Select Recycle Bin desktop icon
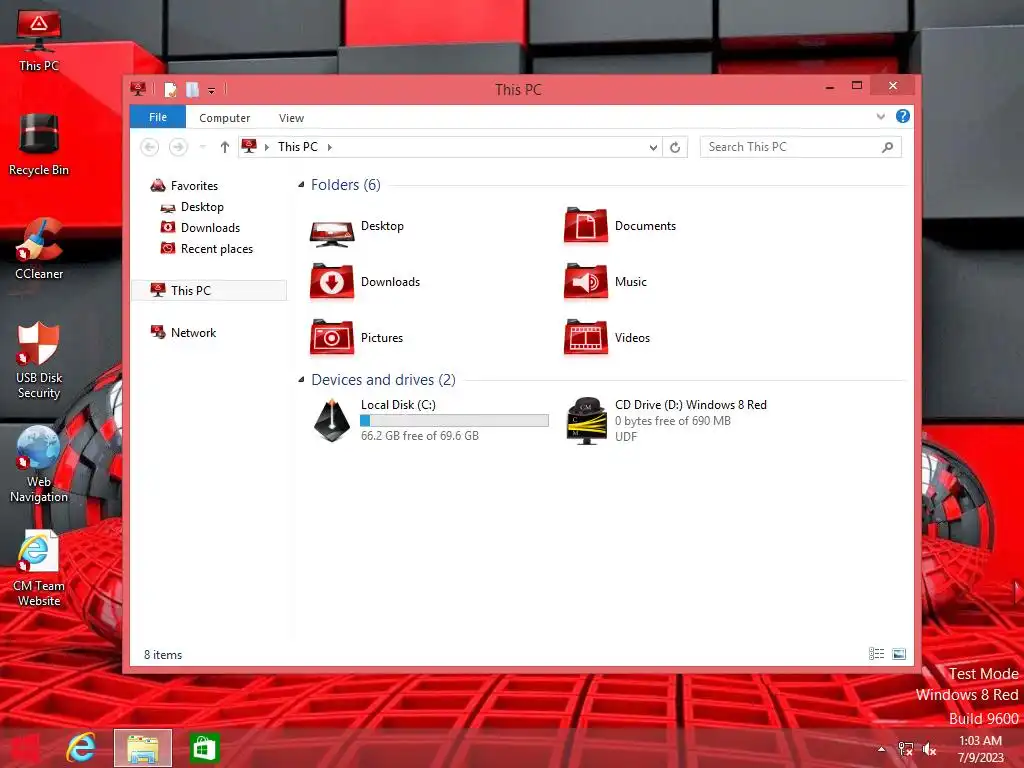 coord(39,144)
